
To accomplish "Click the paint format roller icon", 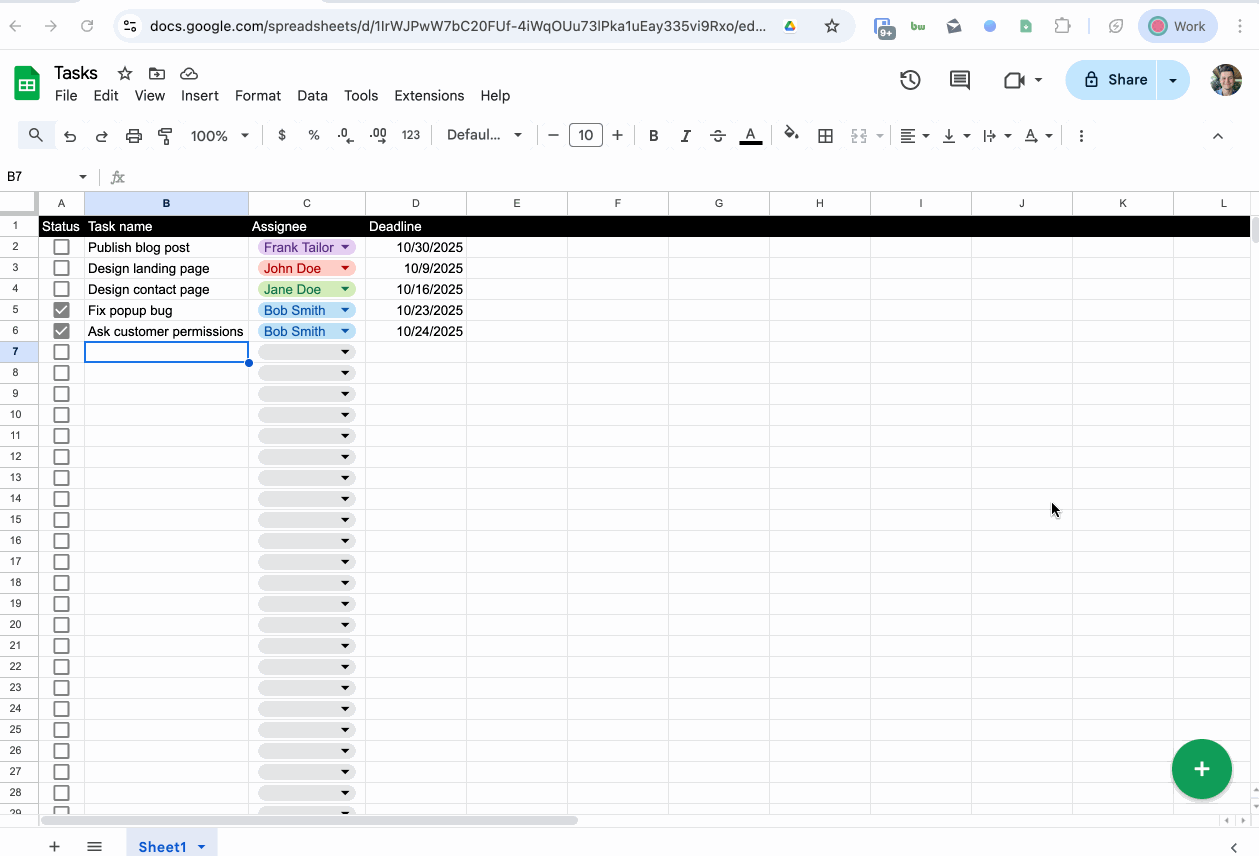I will (166, 136).
